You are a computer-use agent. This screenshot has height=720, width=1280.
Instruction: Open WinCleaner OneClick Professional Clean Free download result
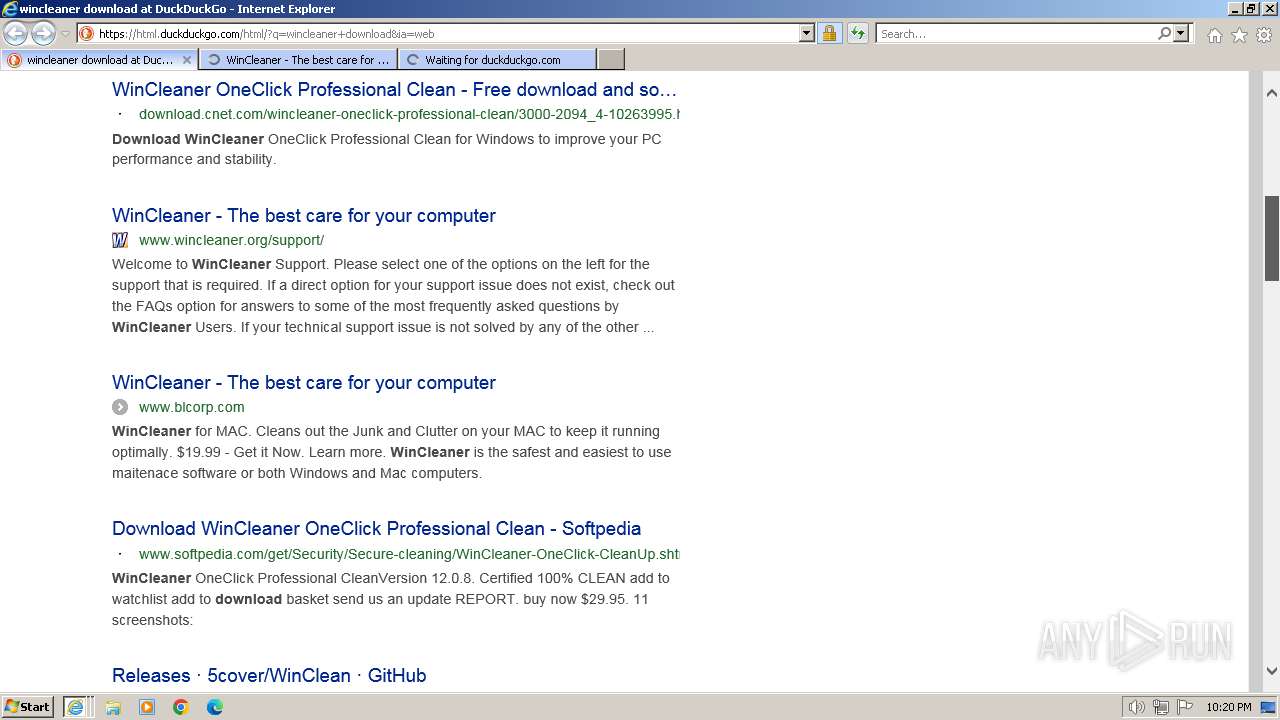tap(394, 89)
